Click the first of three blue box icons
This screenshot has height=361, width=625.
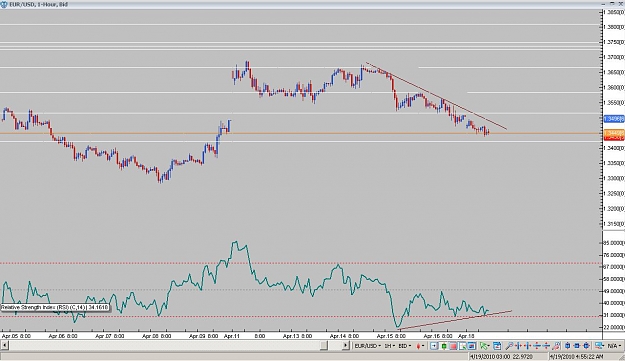(x=568, y=346)
